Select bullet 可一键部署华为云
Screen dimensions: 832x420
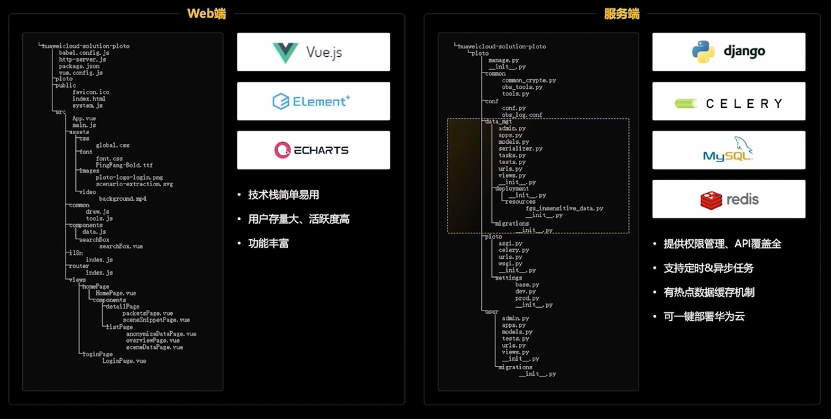[704, 317]
